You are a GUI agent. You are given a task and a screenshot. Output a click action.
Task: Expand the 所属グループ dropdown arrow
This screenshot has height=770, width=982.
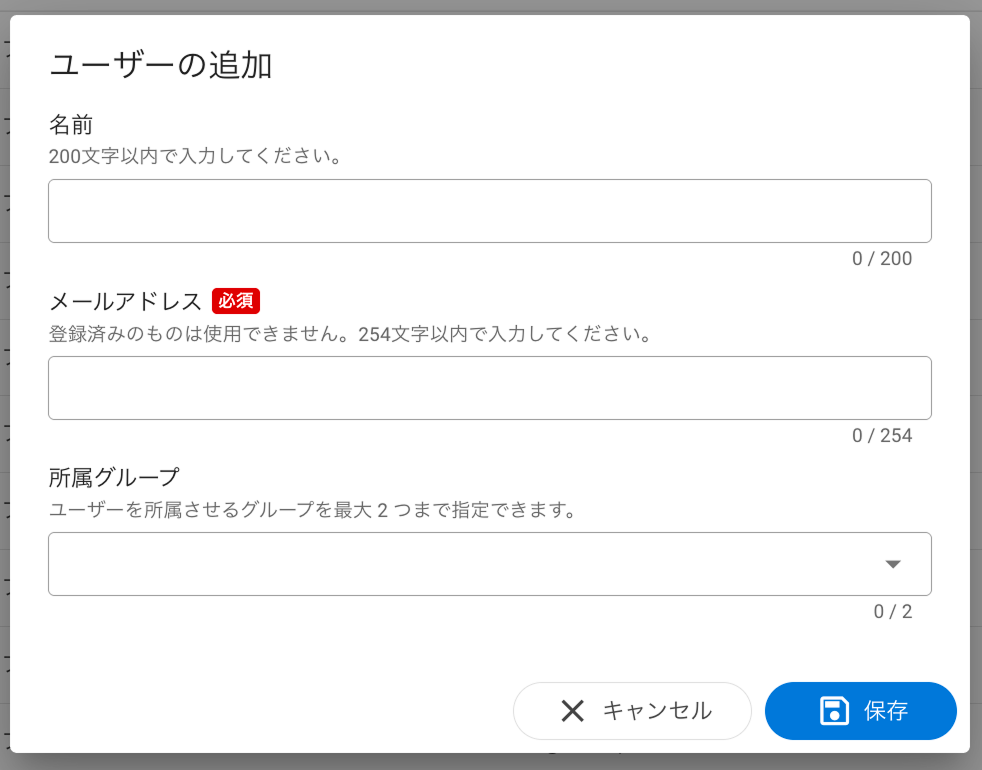[893, 564]
